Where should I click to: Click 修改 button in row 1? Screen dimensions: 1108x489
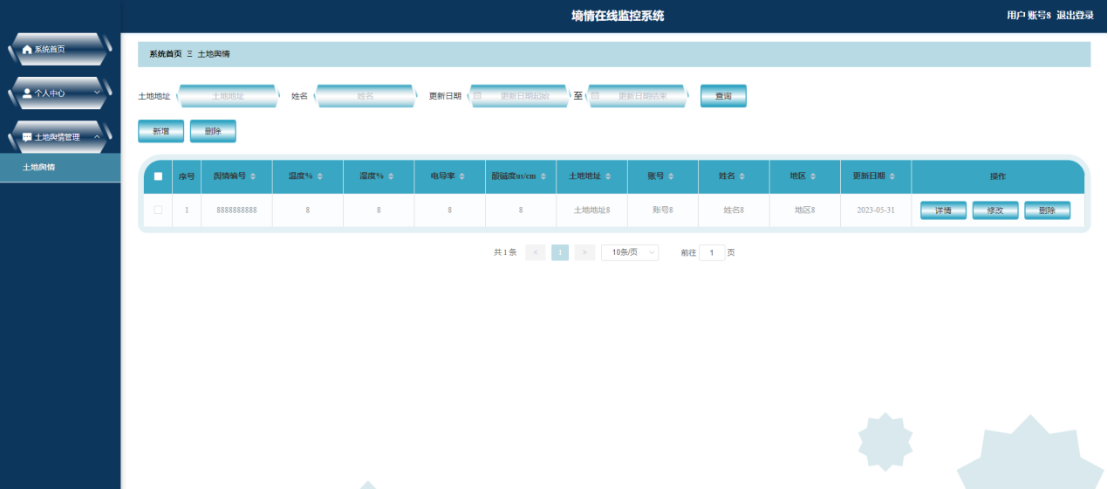click(x=995, y=211)
